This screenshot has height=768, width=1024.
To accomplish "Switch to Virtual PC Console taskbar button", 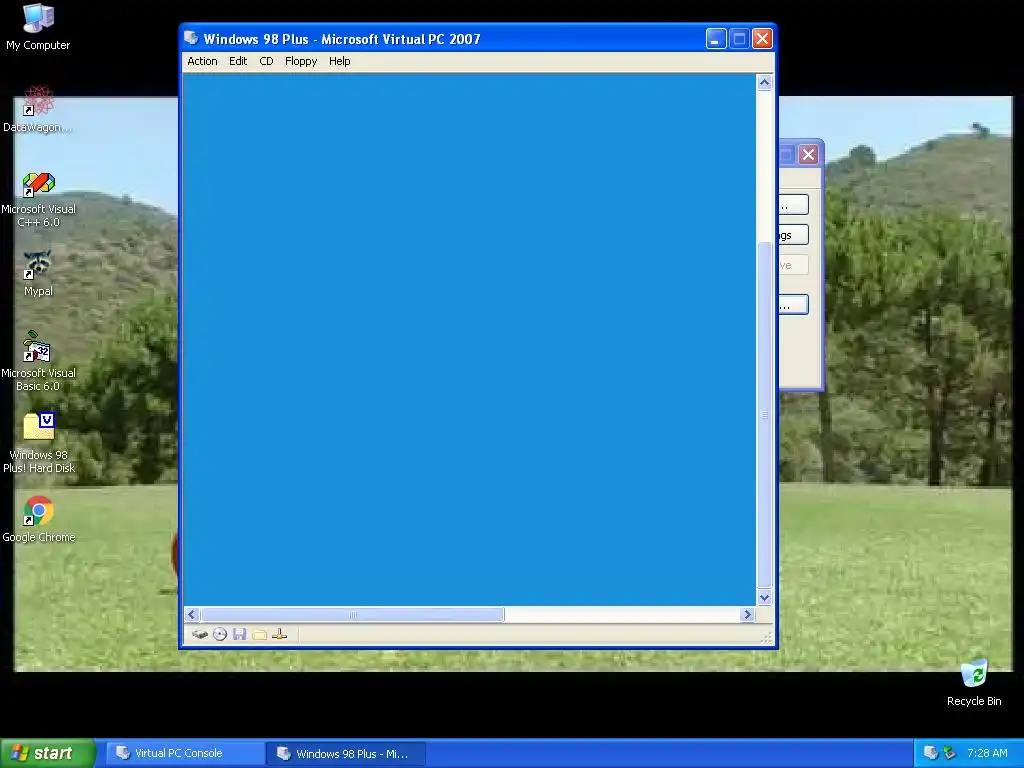I will (x=185, y=753).
